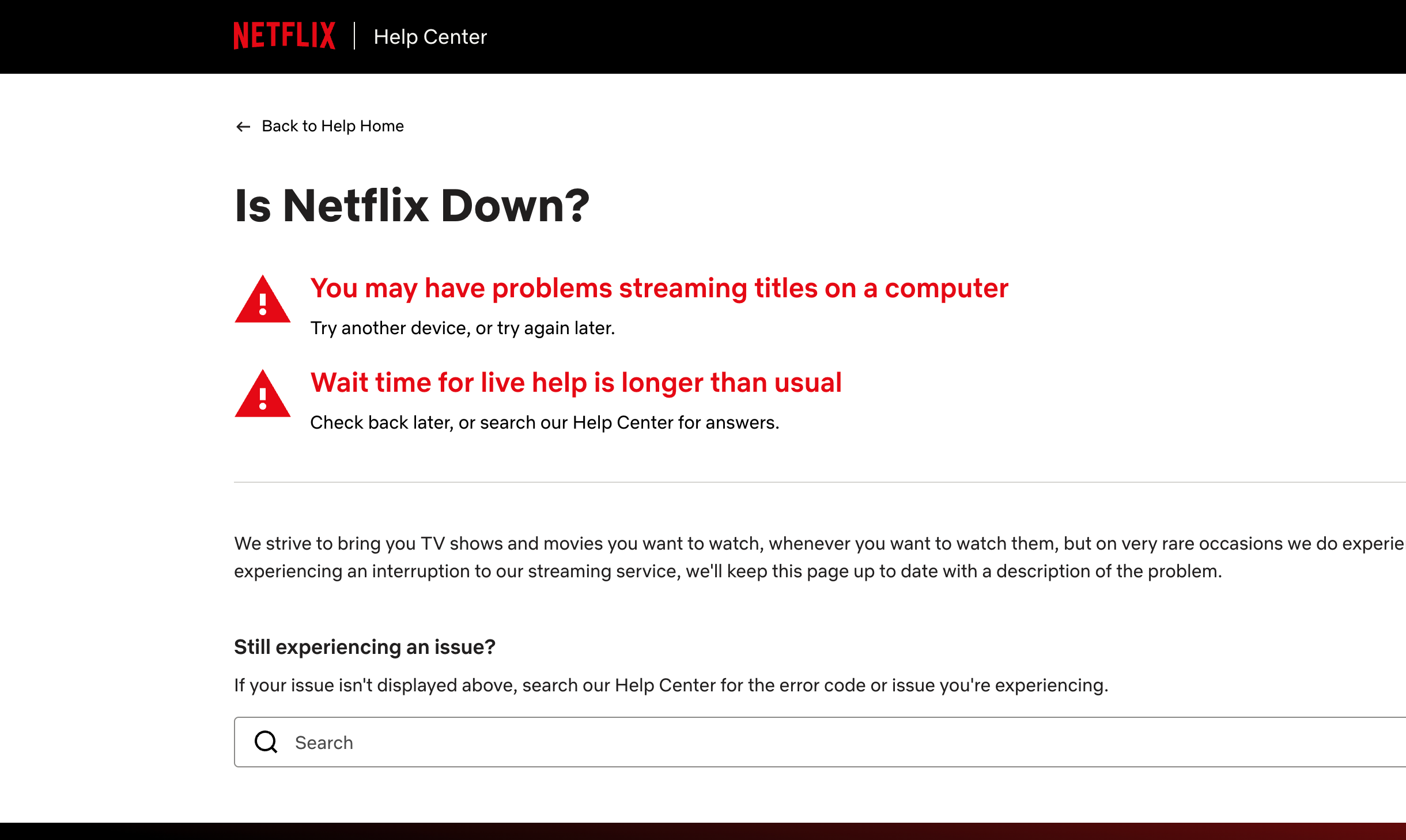Click inside the Search input field
Image resolution: width=1406 pixels, height=840 pixels.
(x=576, y=743)
